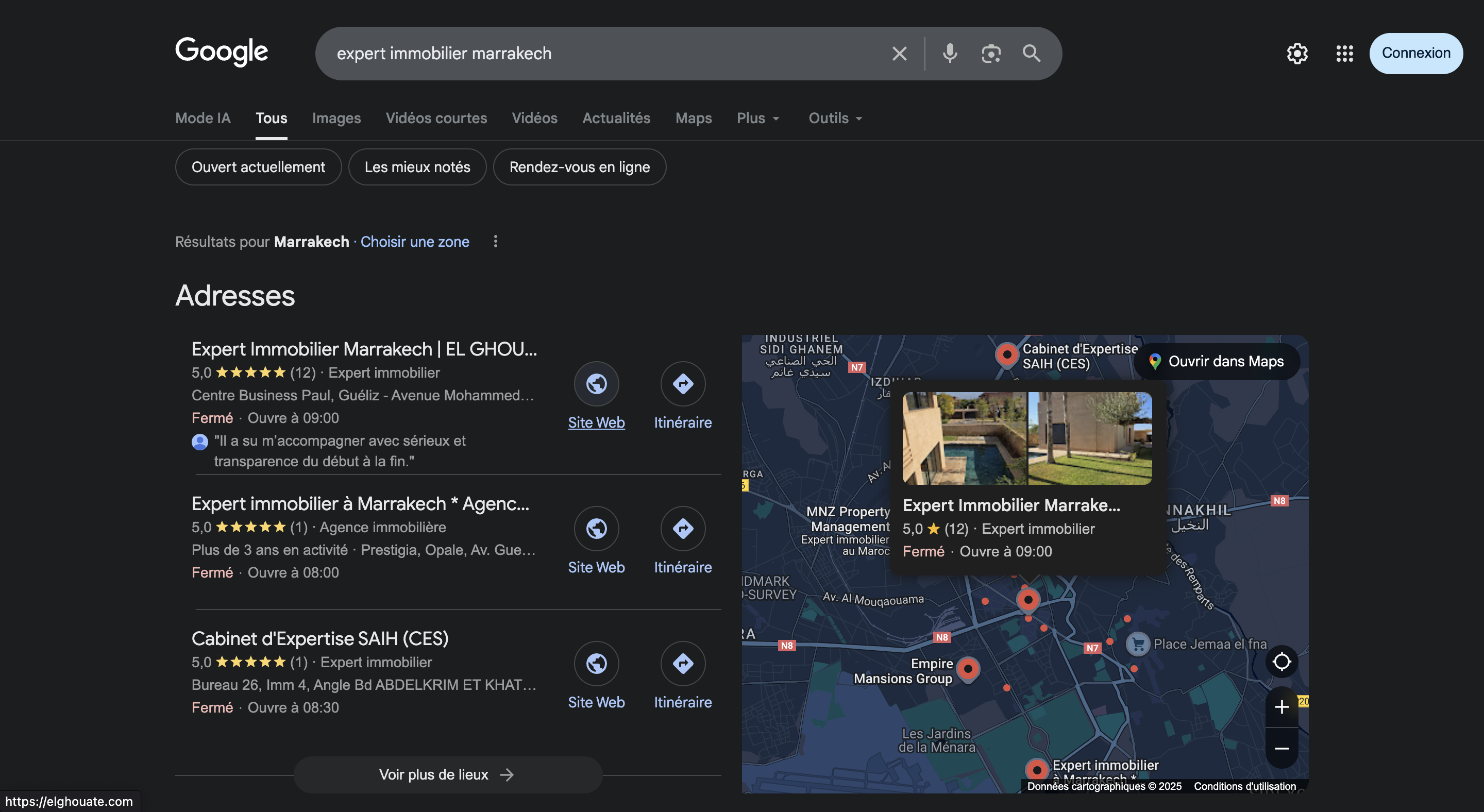Start voice search with the microphone icon
This screenshot has height=812, width=1484.
[949, 54]
